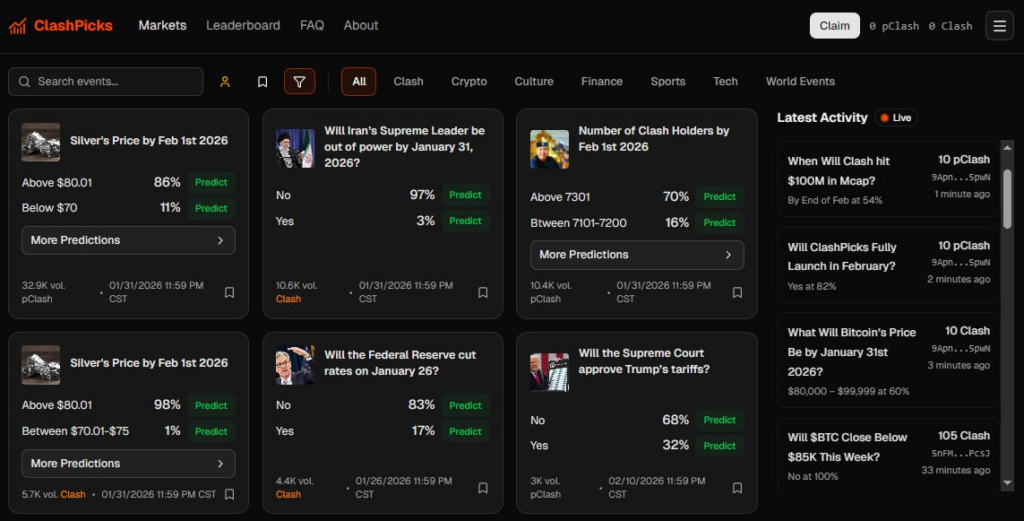The height and width of the screenshot is (521, 1024).
Task: Bookmark the Supreme Court tariffs market
Action: (737, 488)
